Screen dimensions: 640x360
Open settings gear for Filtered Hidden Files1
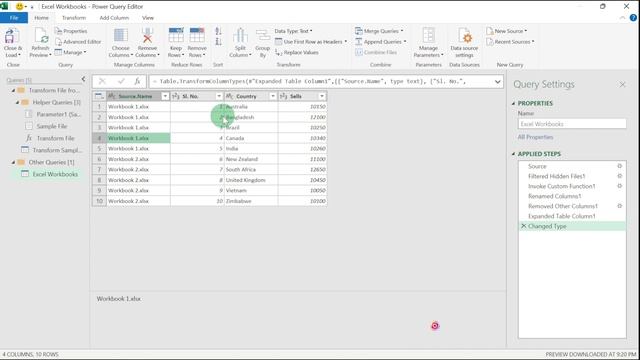620,176
